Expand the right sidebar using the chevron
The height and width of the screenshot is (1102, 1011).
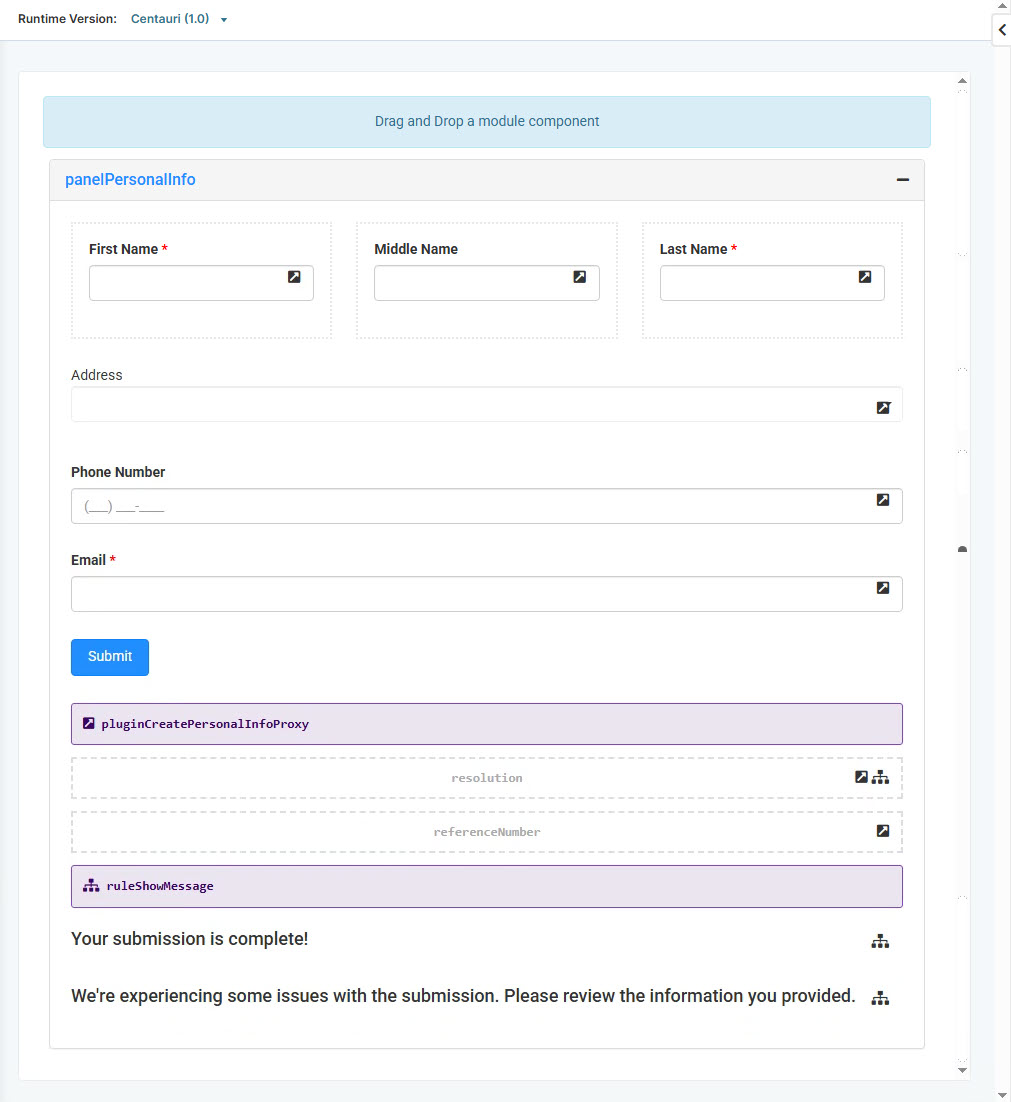coord(1001,30)
